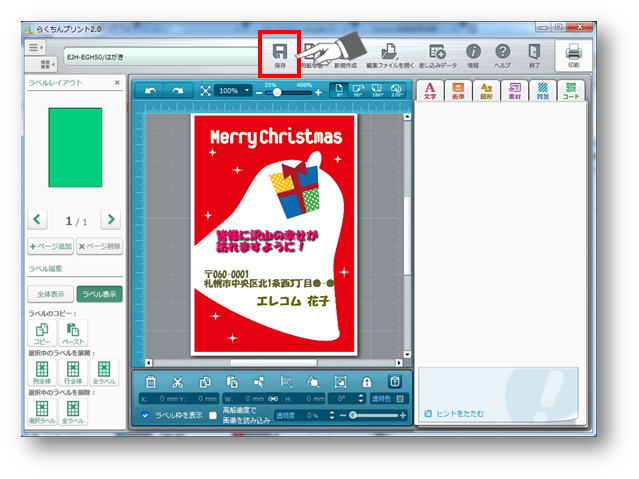Image resolution: width=639 pixels, height=479 pixels.
Task: Click the paste icon in bottom toolbar
Action: click(x=232, y=382)
